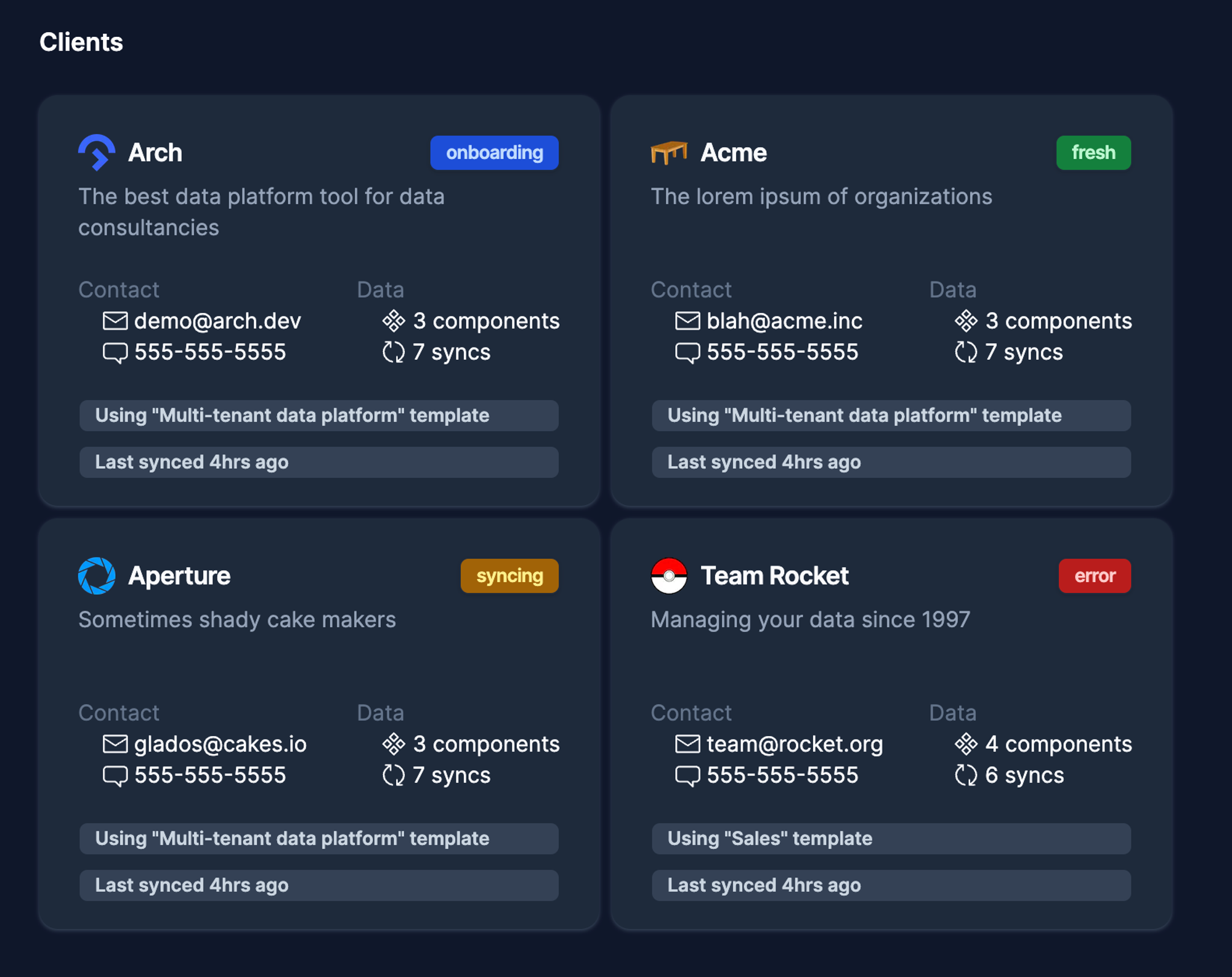Click Arch's data platform tool description

tap(261, 212)
